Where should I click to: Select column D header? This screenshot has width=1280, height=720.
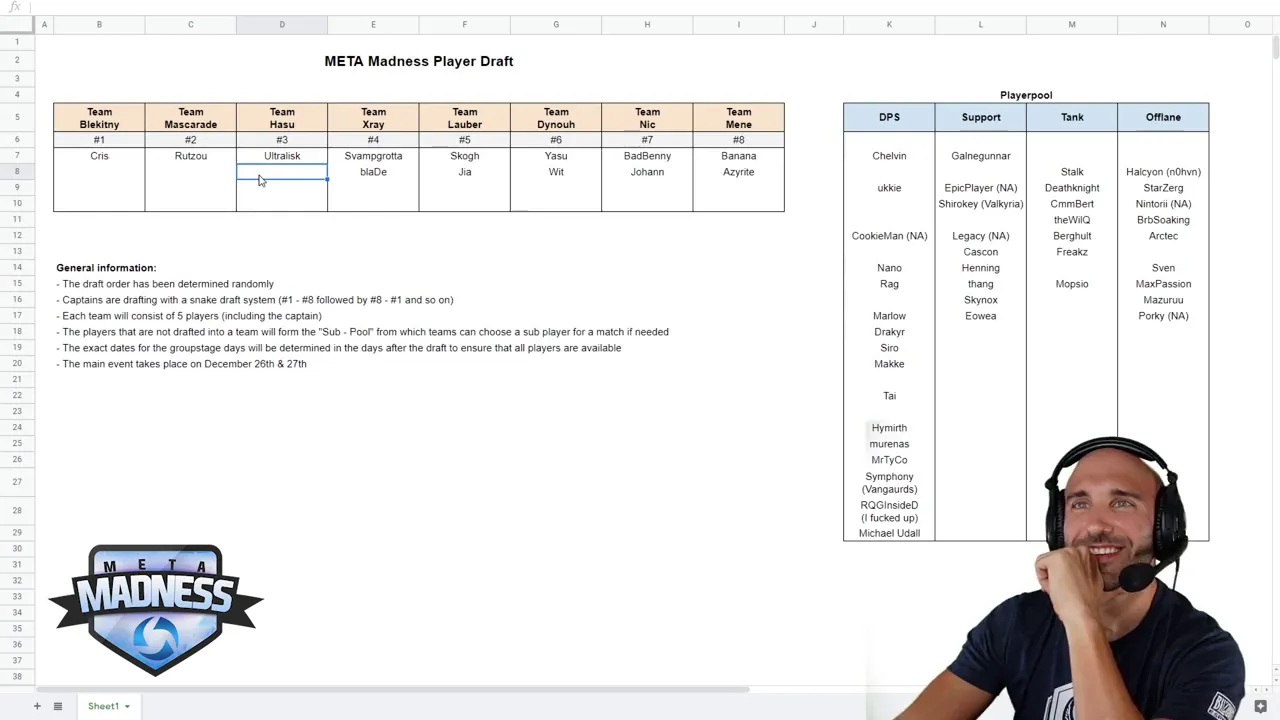282,24
